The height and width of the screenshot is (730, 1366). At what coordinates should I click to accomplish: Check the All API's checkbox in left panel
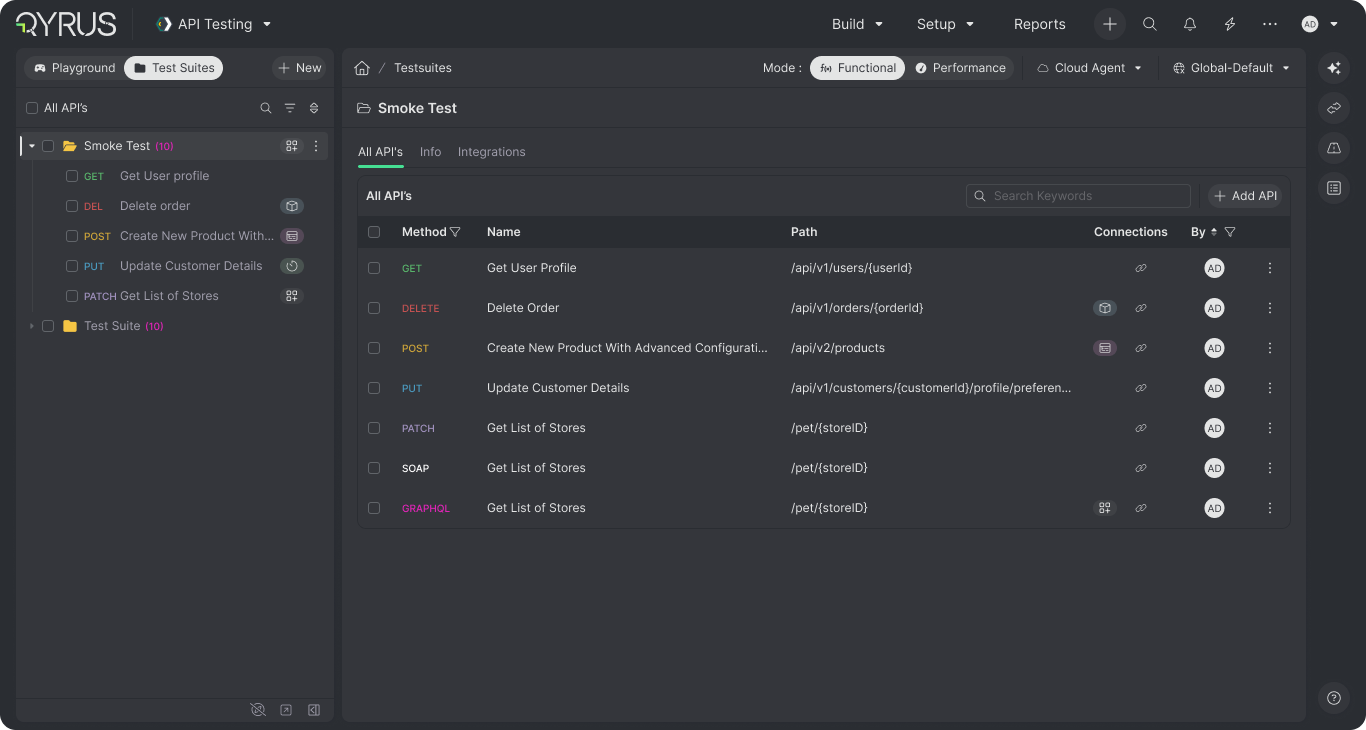[32, 108]
